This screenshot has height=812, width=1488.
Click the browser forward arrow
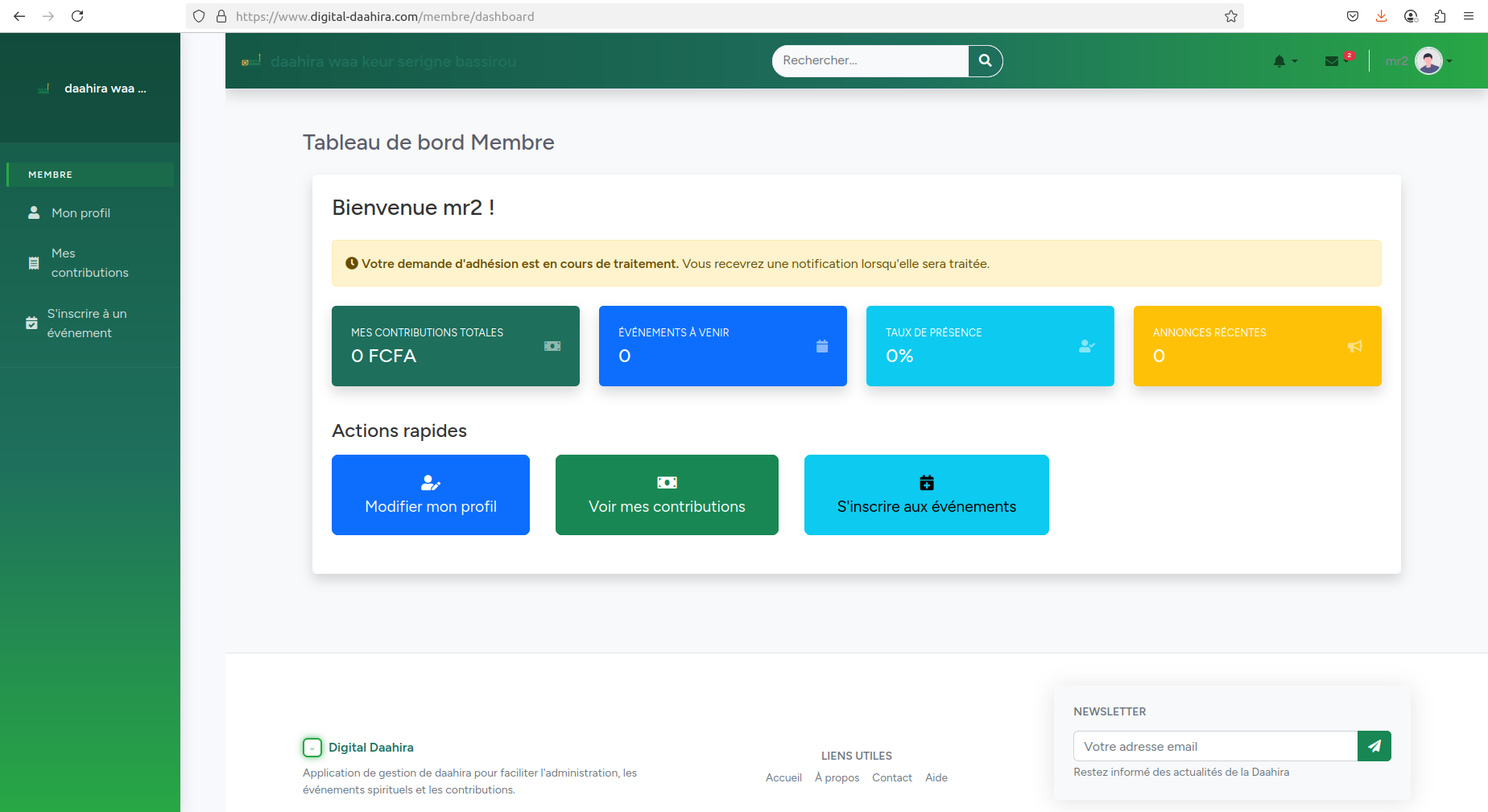pyautogui.click(x=48, y=16)
